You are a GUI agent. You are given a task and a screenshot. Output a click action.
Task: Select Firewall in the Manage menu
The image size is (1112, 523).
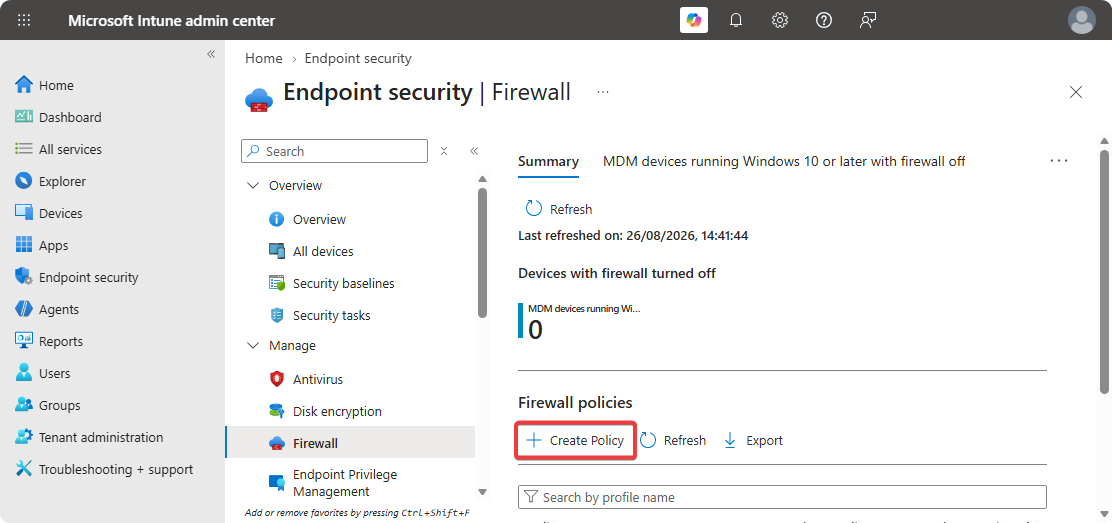tap(350, 444)
